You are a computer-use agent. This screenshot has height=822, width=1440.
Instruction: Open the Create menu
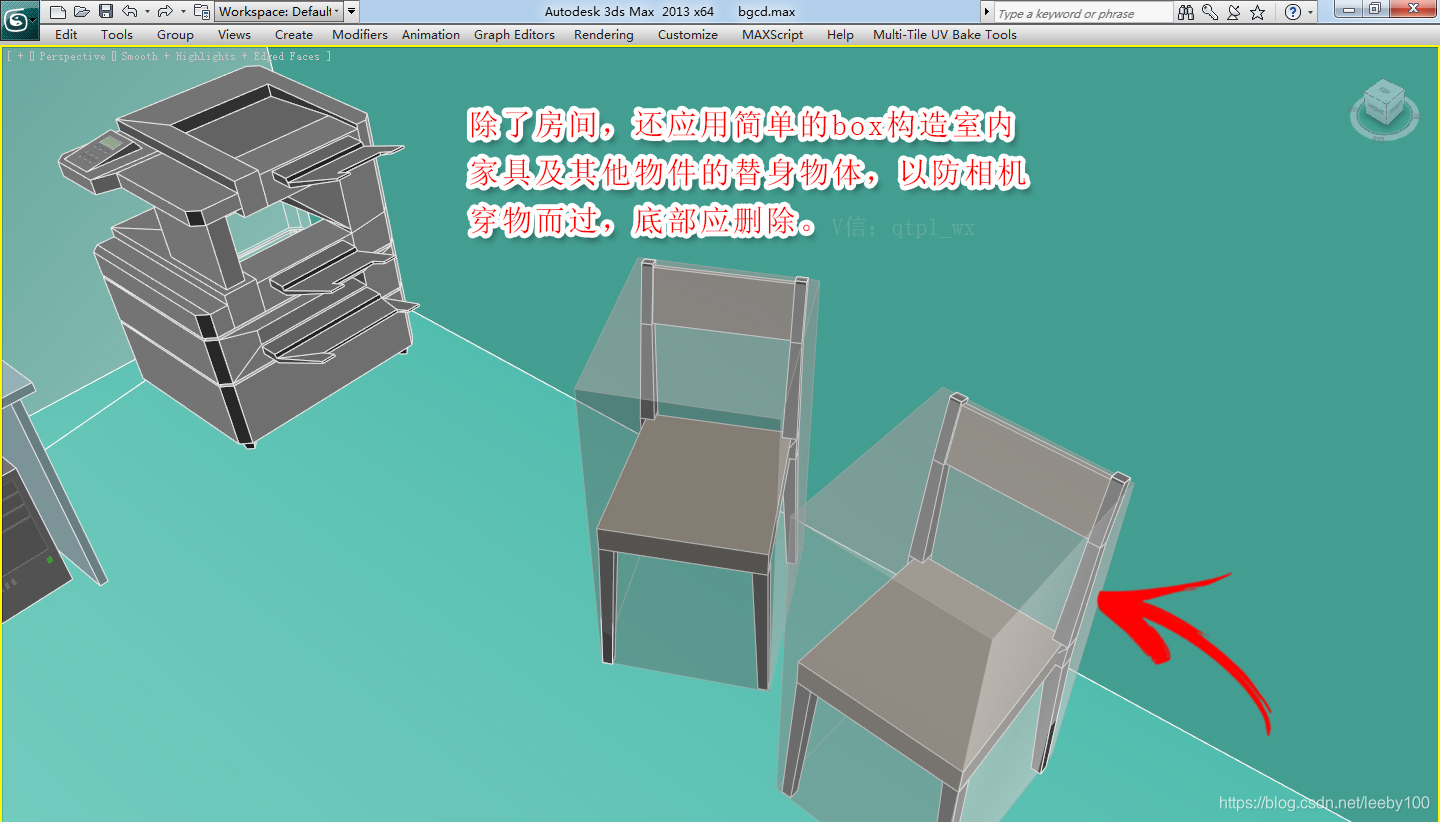tap(294, 34)
